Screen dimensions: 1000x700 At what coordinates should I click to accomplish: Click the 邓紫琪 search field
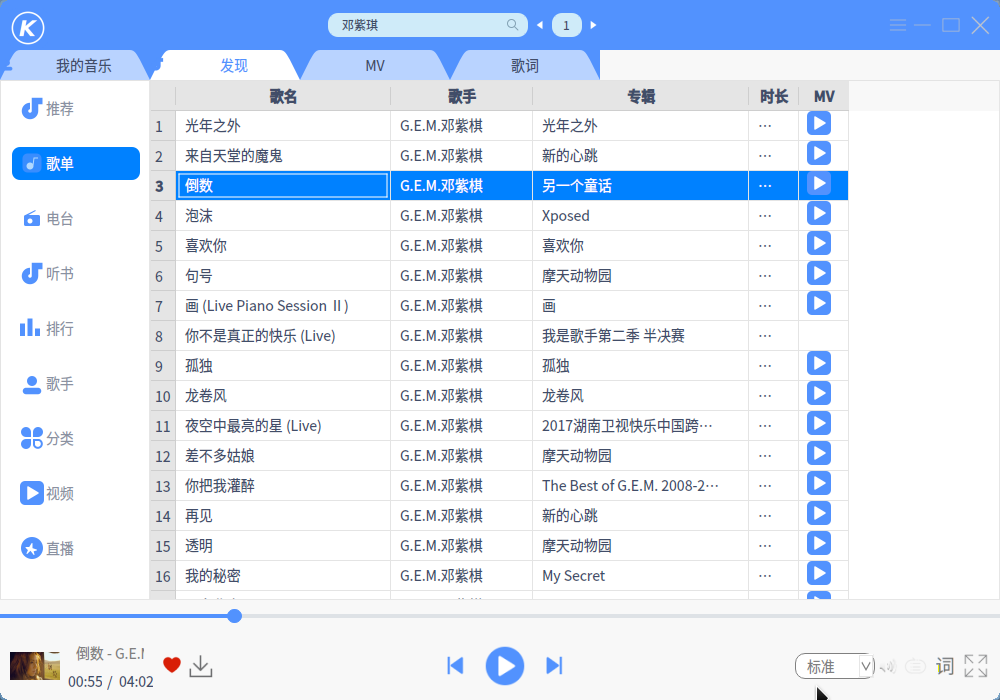pyautogui.click(x=427, y=25)
